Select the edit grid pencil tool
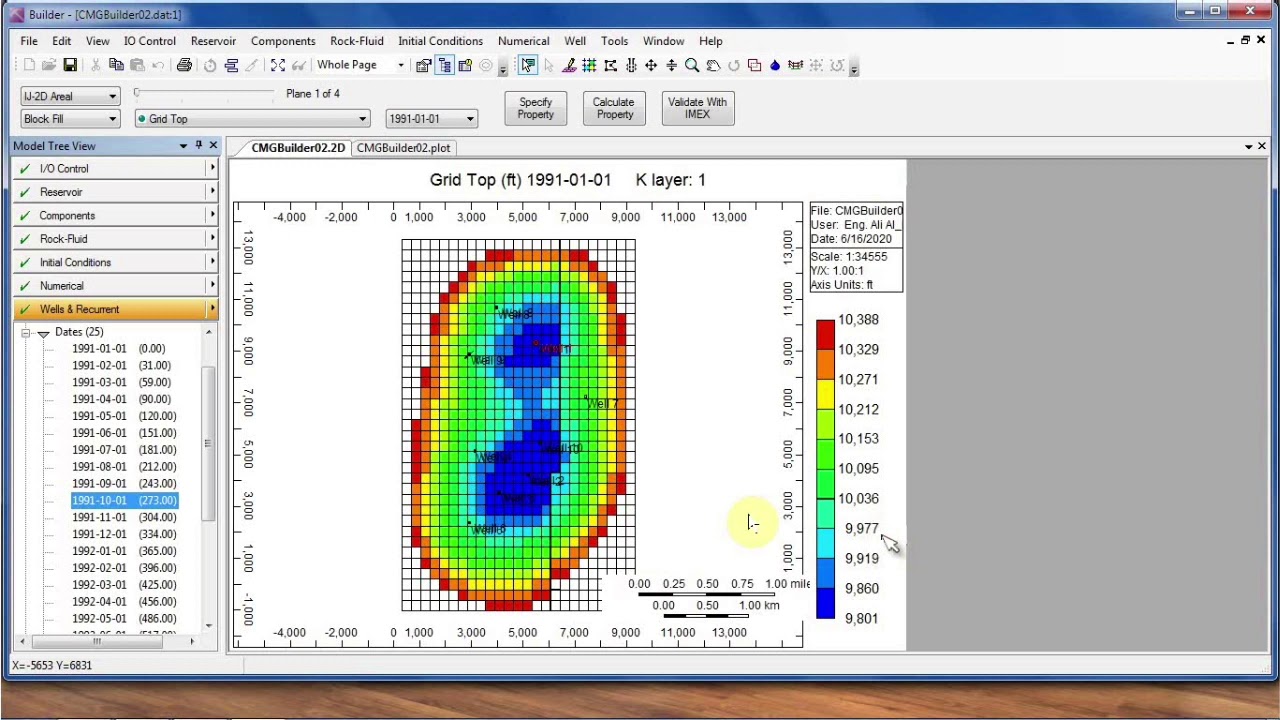The image size is (1280, 720). click(x=569, y=66)
